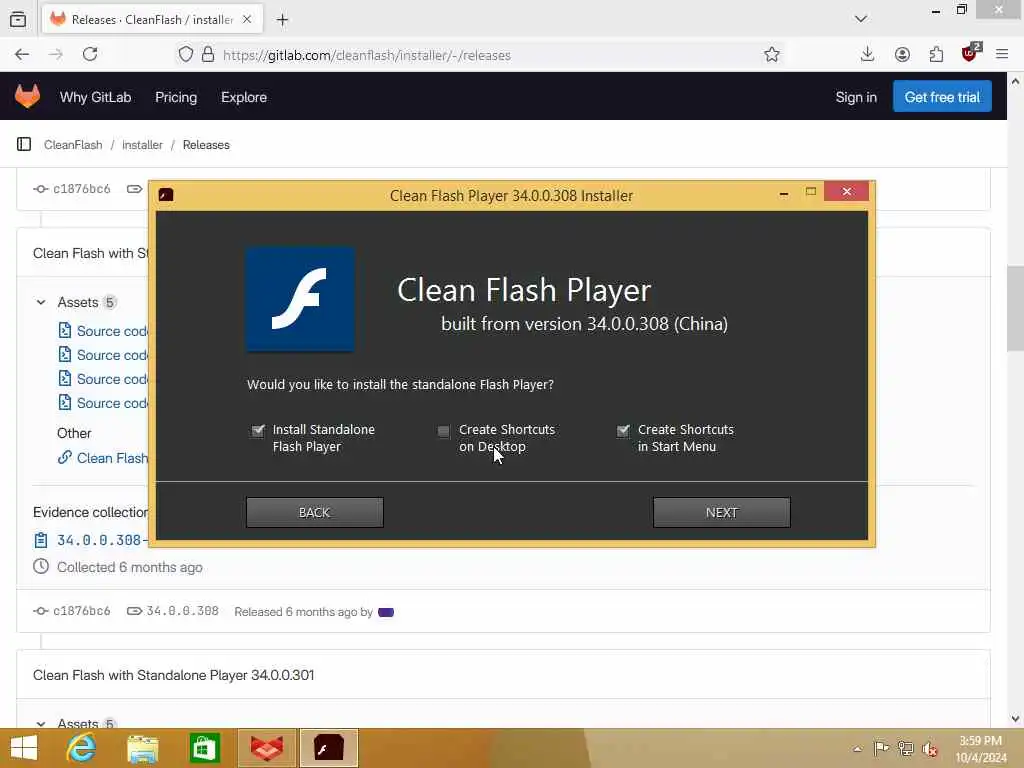Image resolution: width=1024 pixels, height=768 pixels.
Task: Click the address bar URL
Action: pyautogui.click(x=367, y=56)
